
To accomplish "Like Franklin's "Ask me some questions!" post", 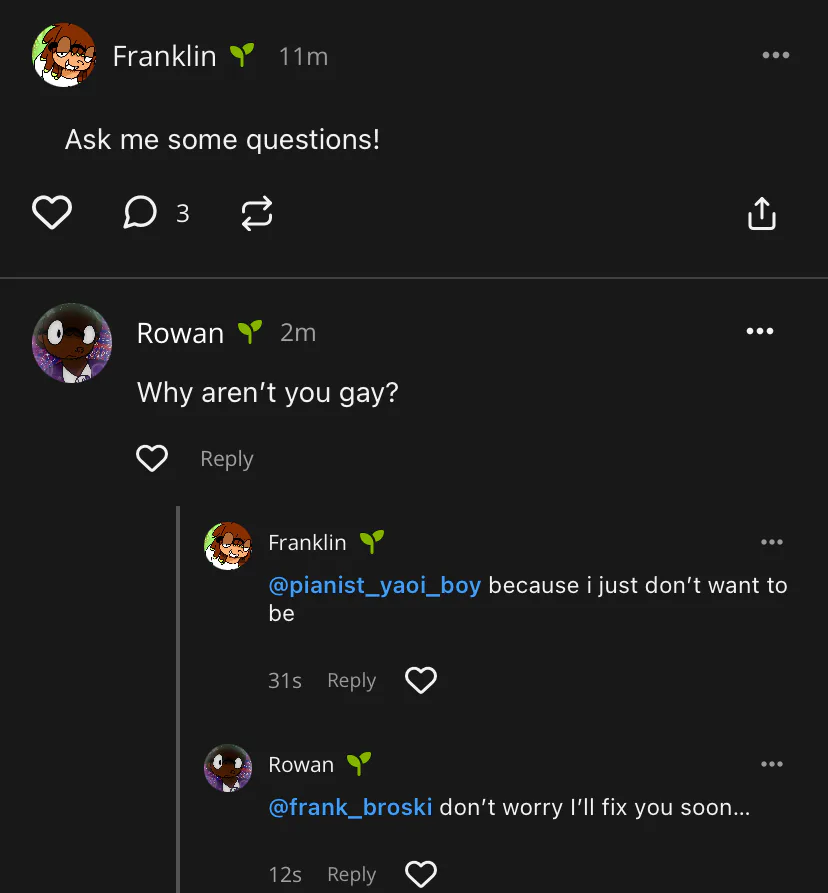I will tap(52, 213).
